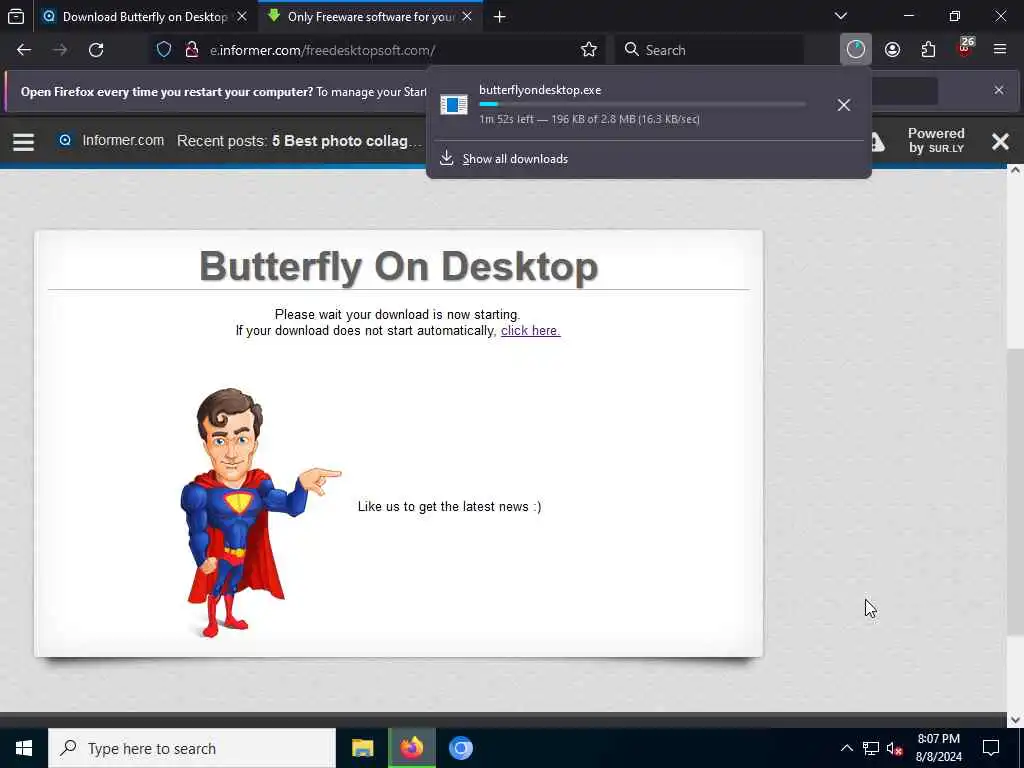The width and height of the screenshot is (1024, 768).
Task: Open the Windows Start menu
Action: coord(24,748)
